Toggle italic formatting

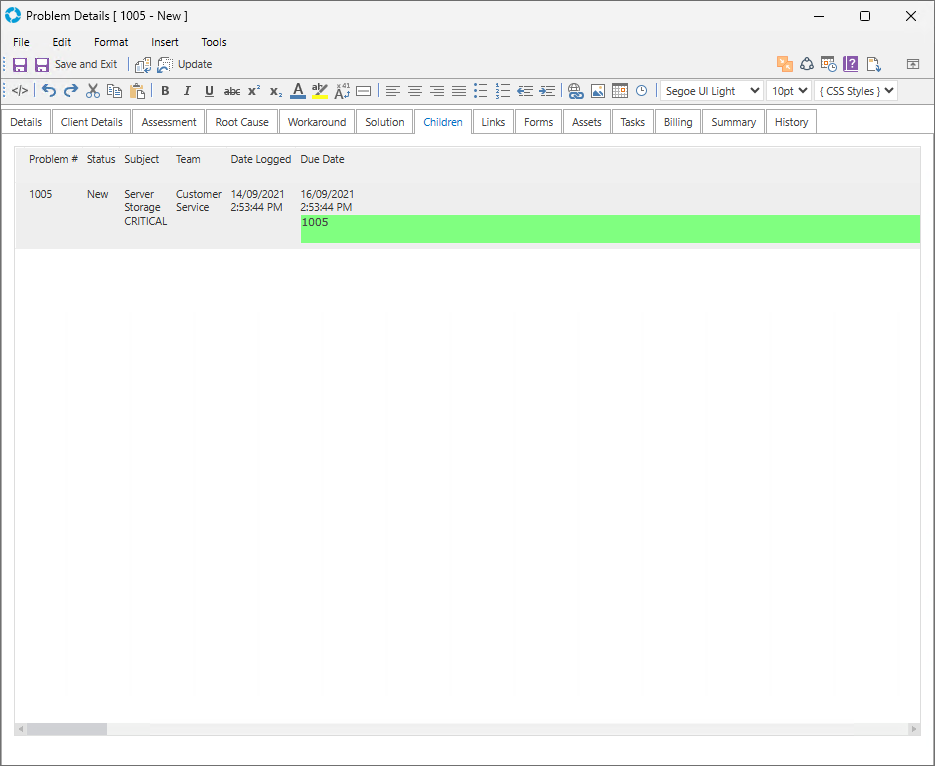pos(187,91)
